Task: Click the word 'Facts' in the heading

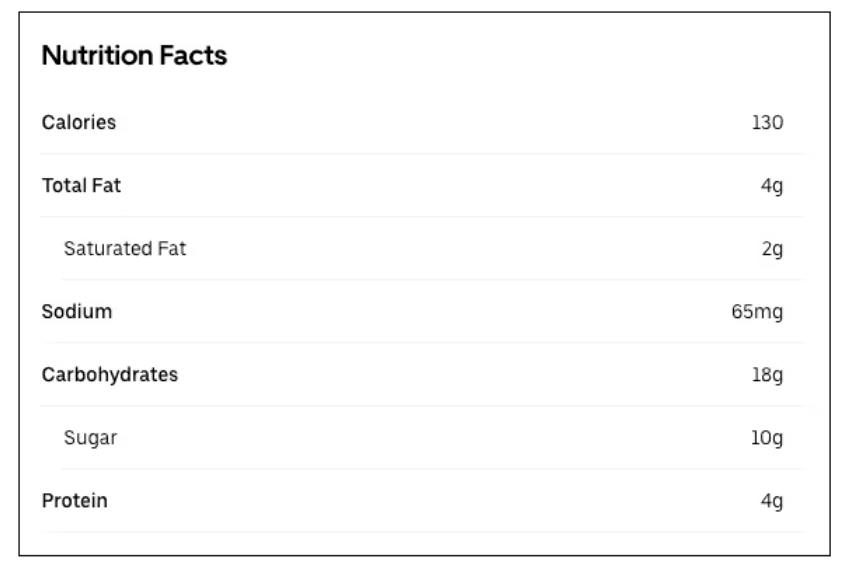Action: 197,57
